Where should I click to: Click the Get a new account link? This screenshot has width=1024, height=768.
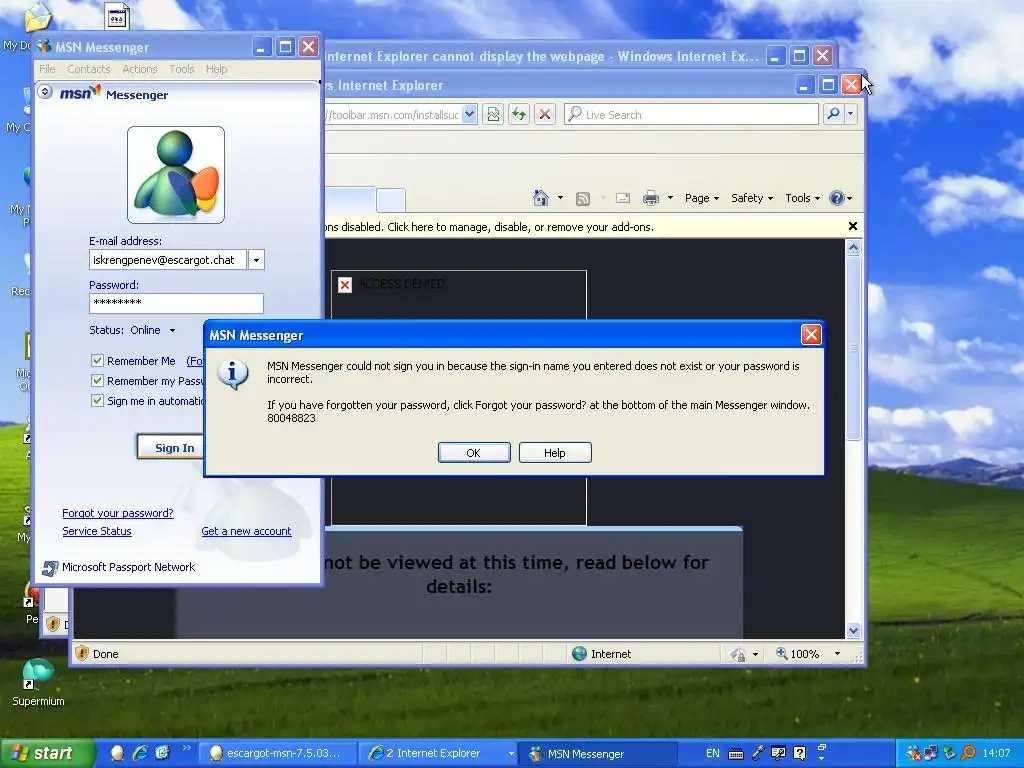[246, 532]
